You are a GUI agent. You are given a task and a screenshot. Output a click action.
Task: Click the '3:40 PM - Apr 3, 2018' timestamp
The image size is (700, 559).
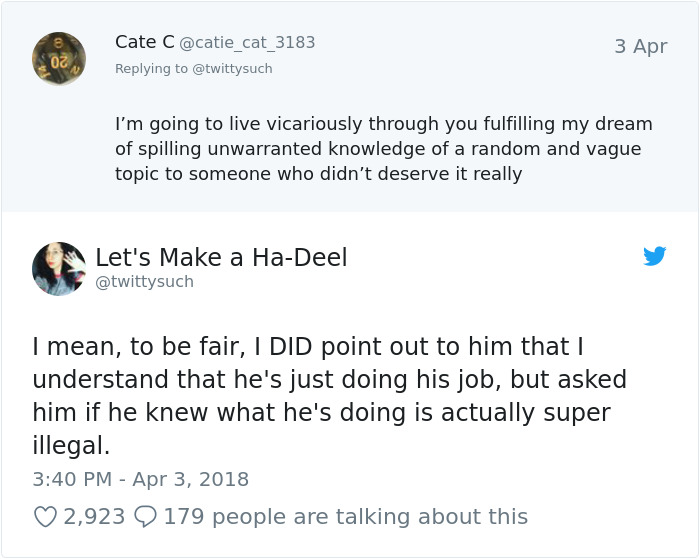[x=140, y=480]
